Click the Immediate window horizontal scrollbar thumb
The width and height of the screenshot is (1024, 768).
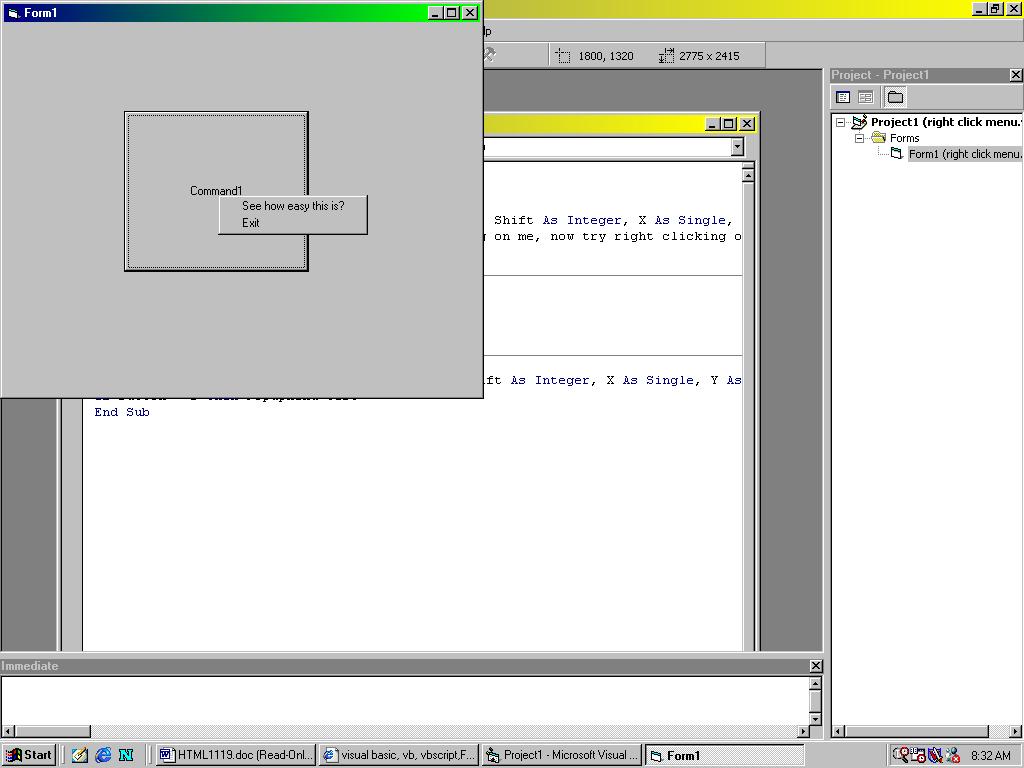pos(52,731)
